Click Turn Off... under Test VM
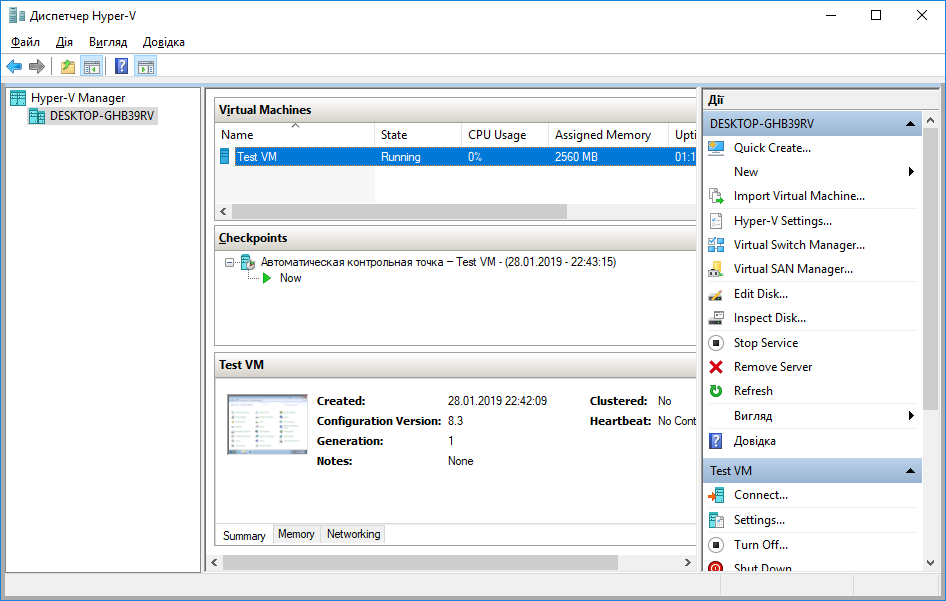 (x=761, y=545)
